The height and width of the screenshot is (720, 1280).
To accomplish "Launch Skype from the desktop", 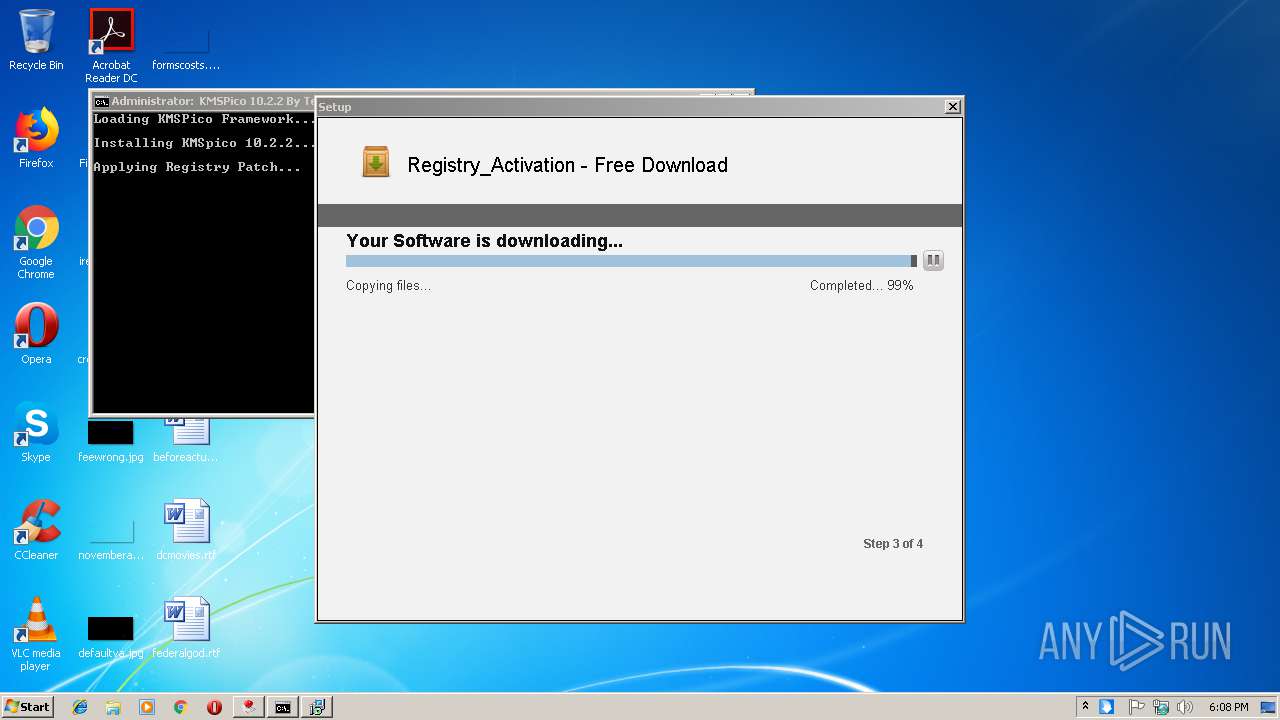I will coord(36,432).
